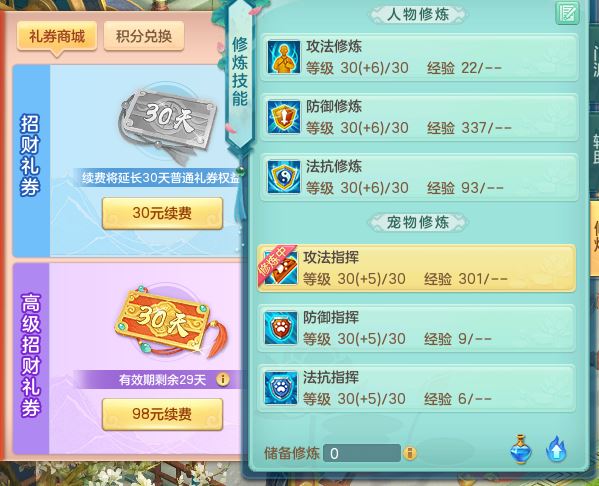The width and height of the screenshot is (599, 486).
Task: Click the 攻法修炼 skill icon
Action: tap(283, 57)
